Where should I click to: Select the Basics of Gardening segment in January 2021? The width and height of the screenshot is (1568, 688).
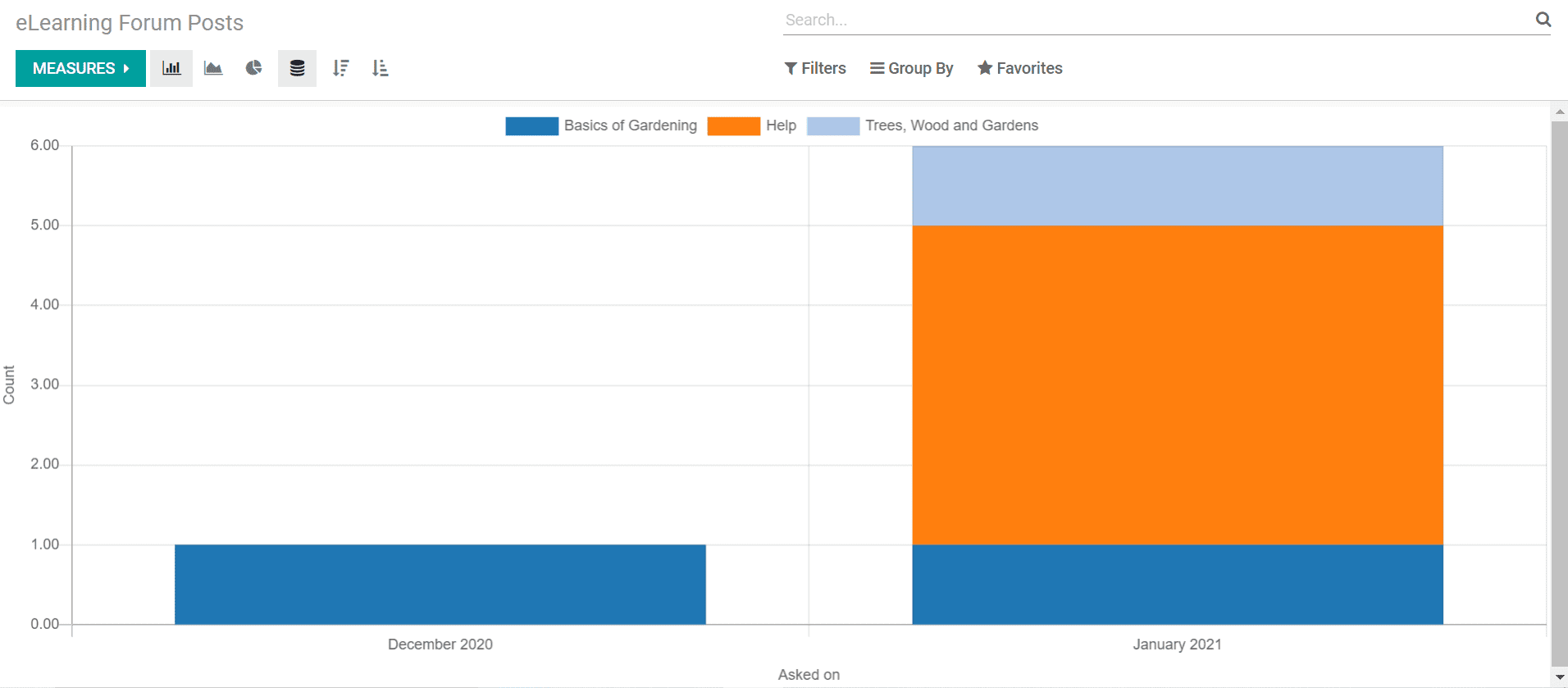click(1178, 585)
